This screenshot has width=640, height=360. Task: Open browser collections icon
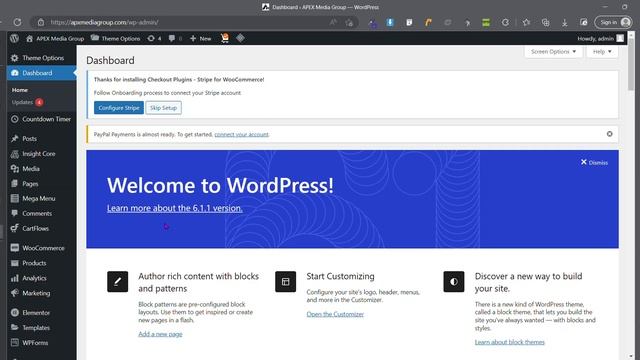tap(545, 22)
